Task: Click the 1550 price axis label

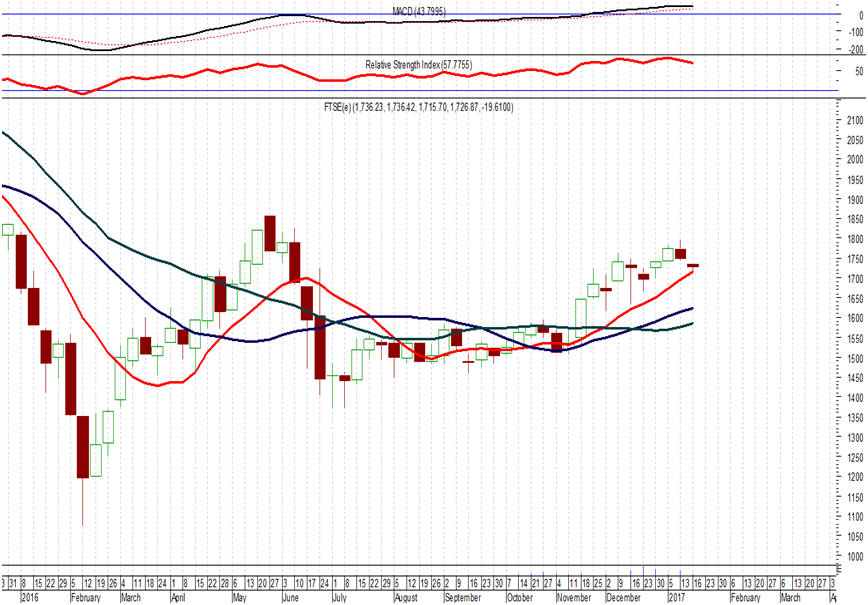Action: coord(855,339)
